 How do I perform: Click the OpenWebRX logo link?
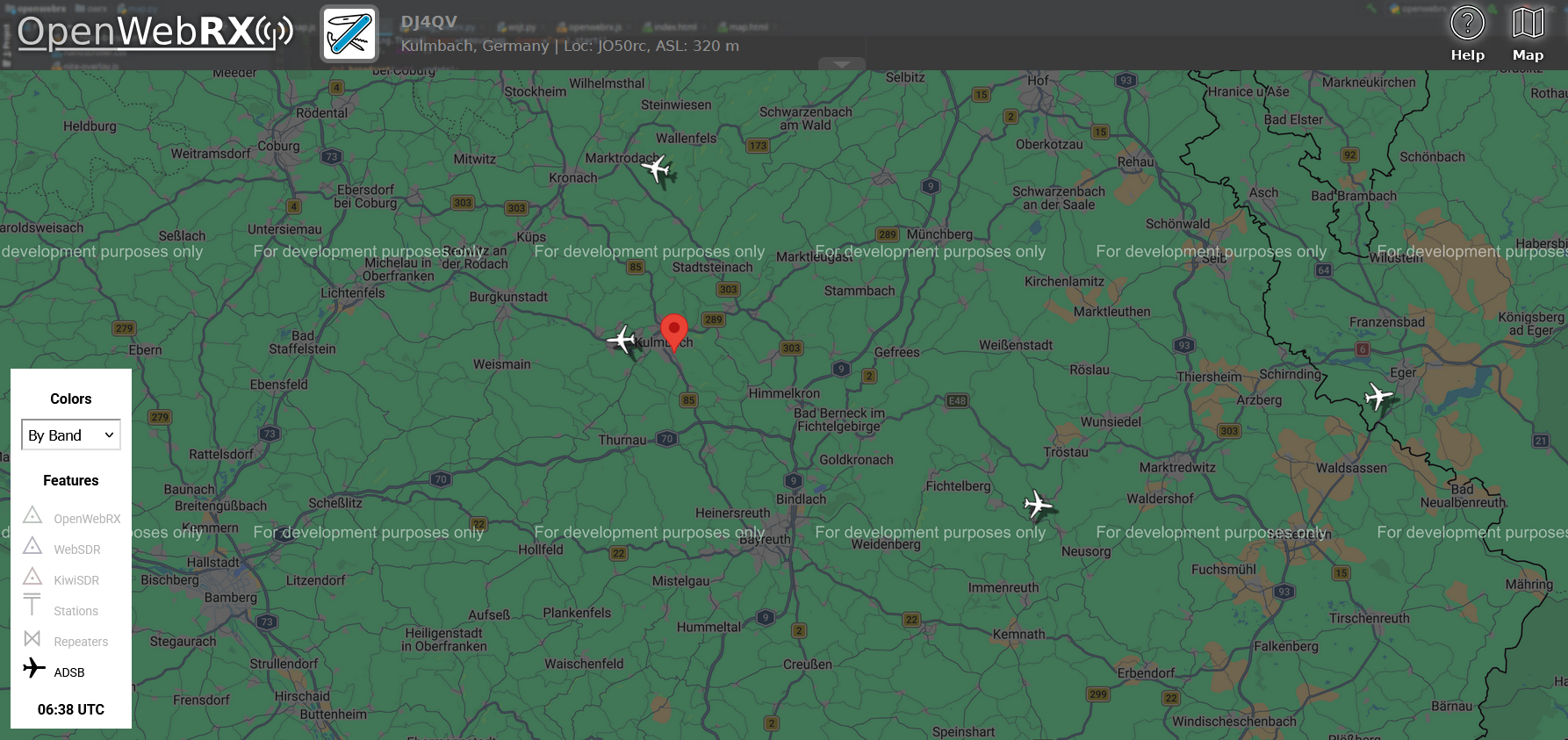pyautogui.click(x=155, y=32)
